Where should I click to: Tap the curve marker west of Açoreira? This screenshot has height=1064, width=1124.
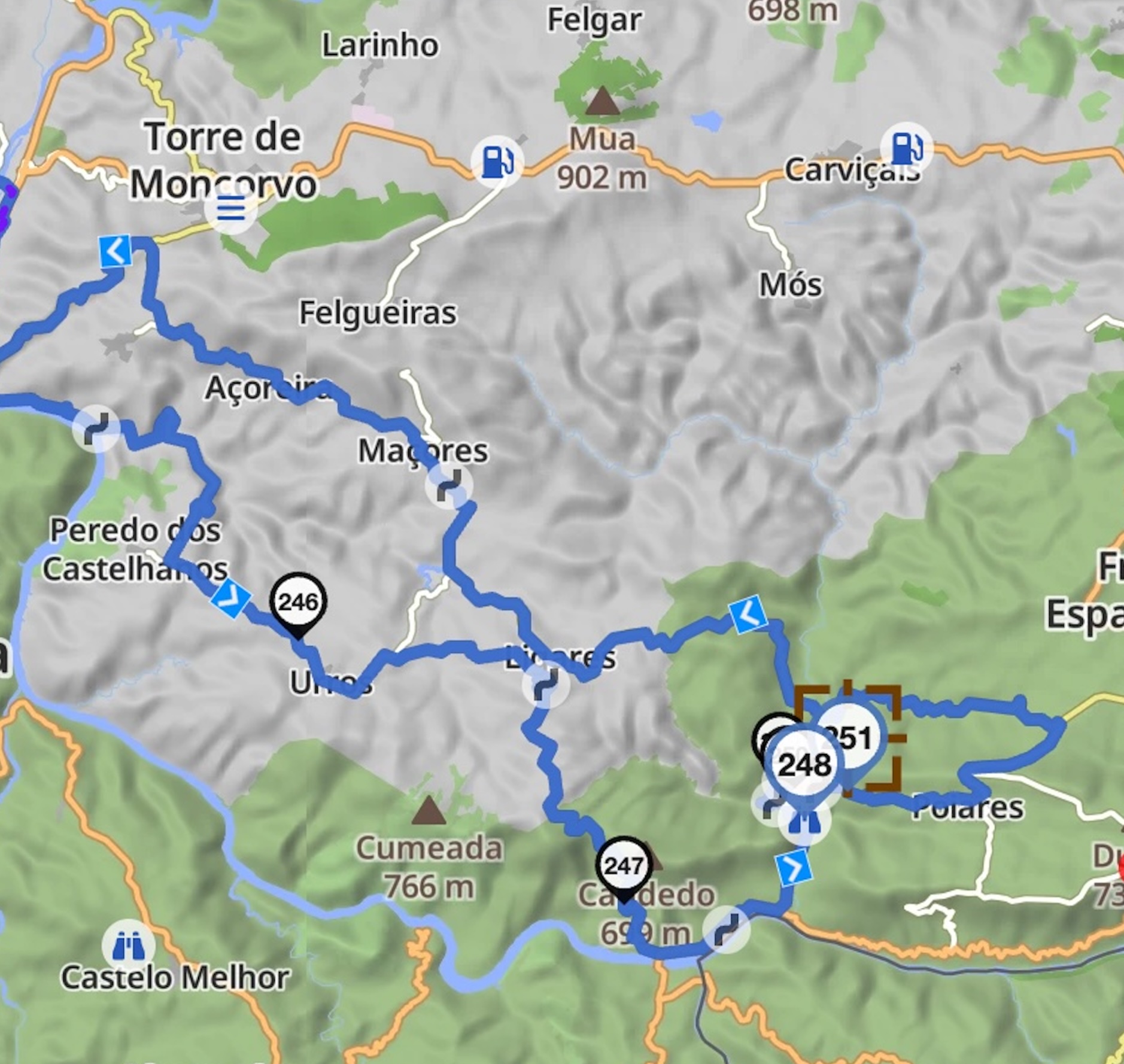point(96,428)
